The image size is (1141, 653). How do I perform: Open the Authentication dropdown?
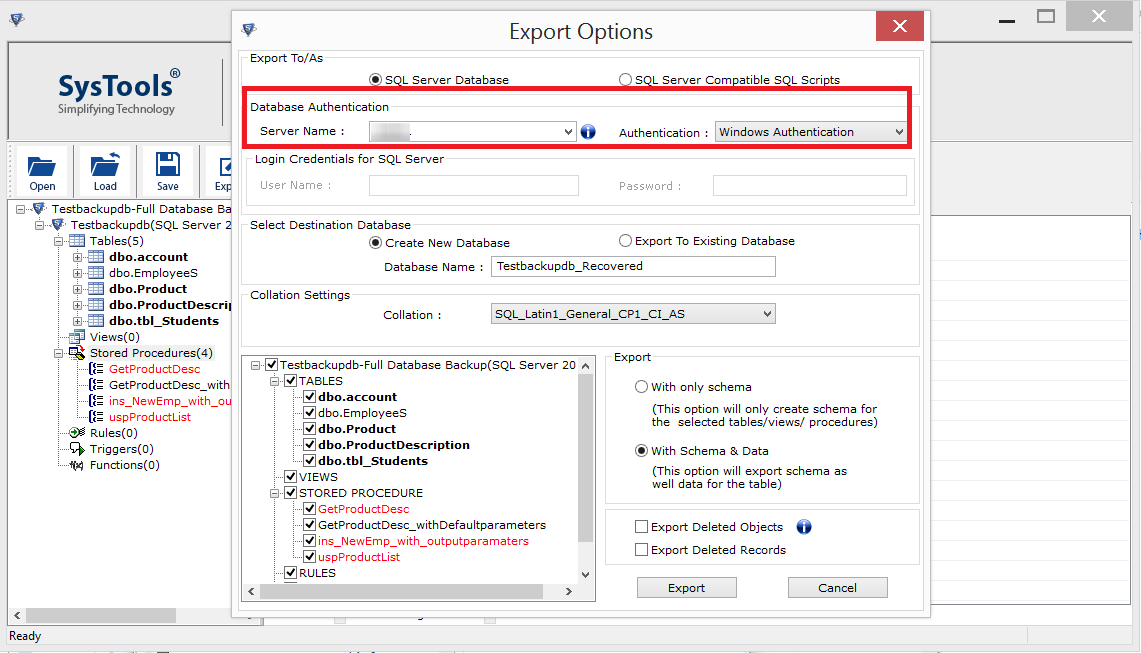pos(899,132)
